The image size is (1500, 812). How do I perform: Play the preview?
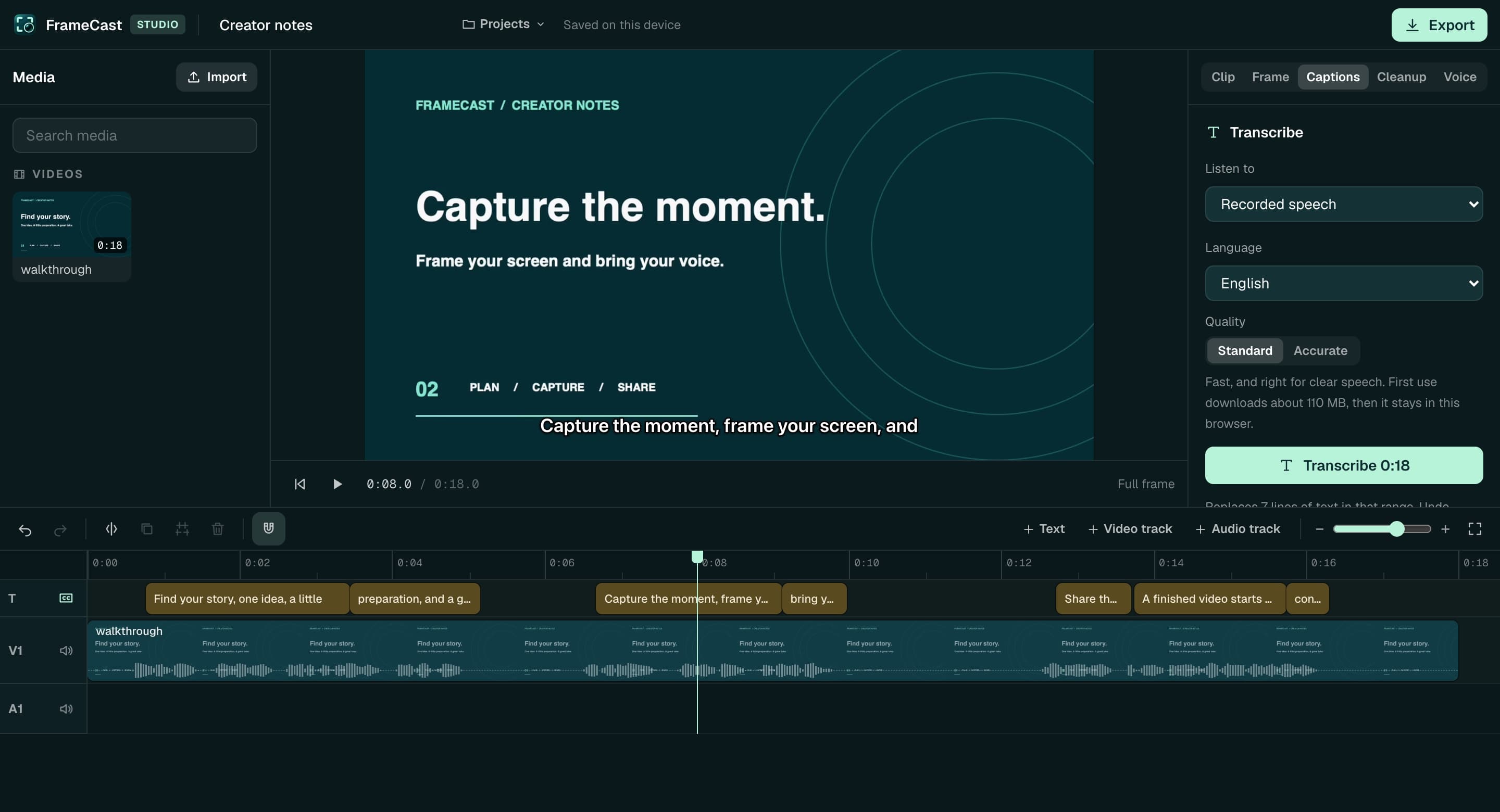pyautogui.click(x=337, y=484)
